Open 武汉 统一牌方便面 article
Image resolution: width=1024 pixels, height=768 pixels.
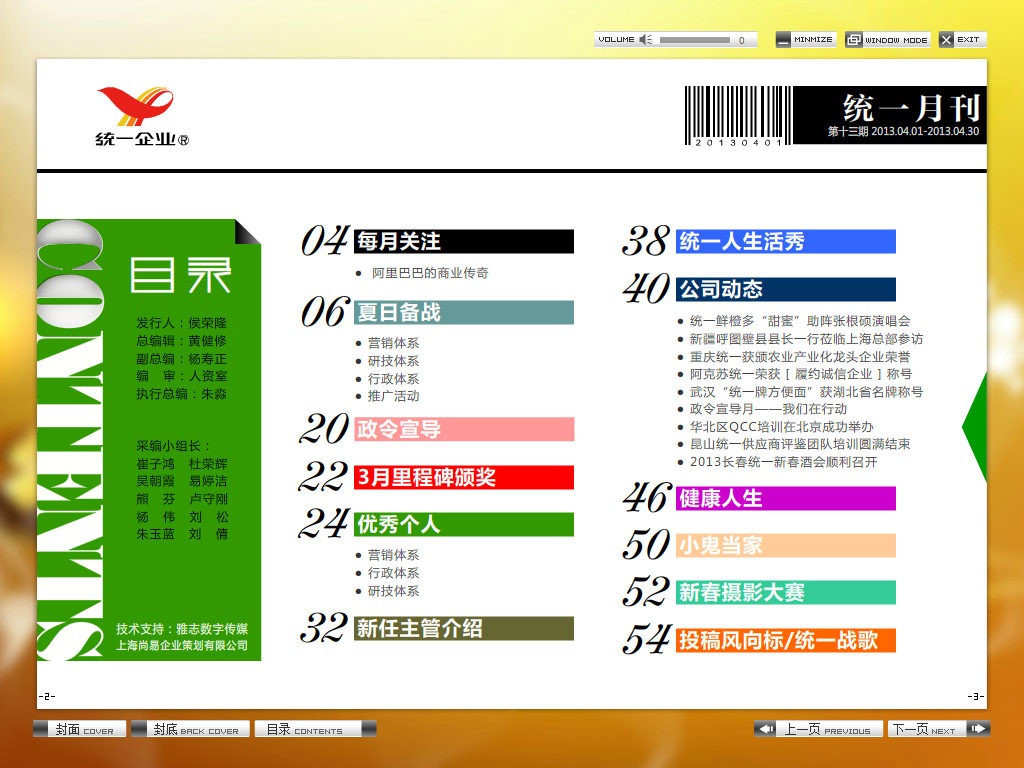(x=806, y=392)
